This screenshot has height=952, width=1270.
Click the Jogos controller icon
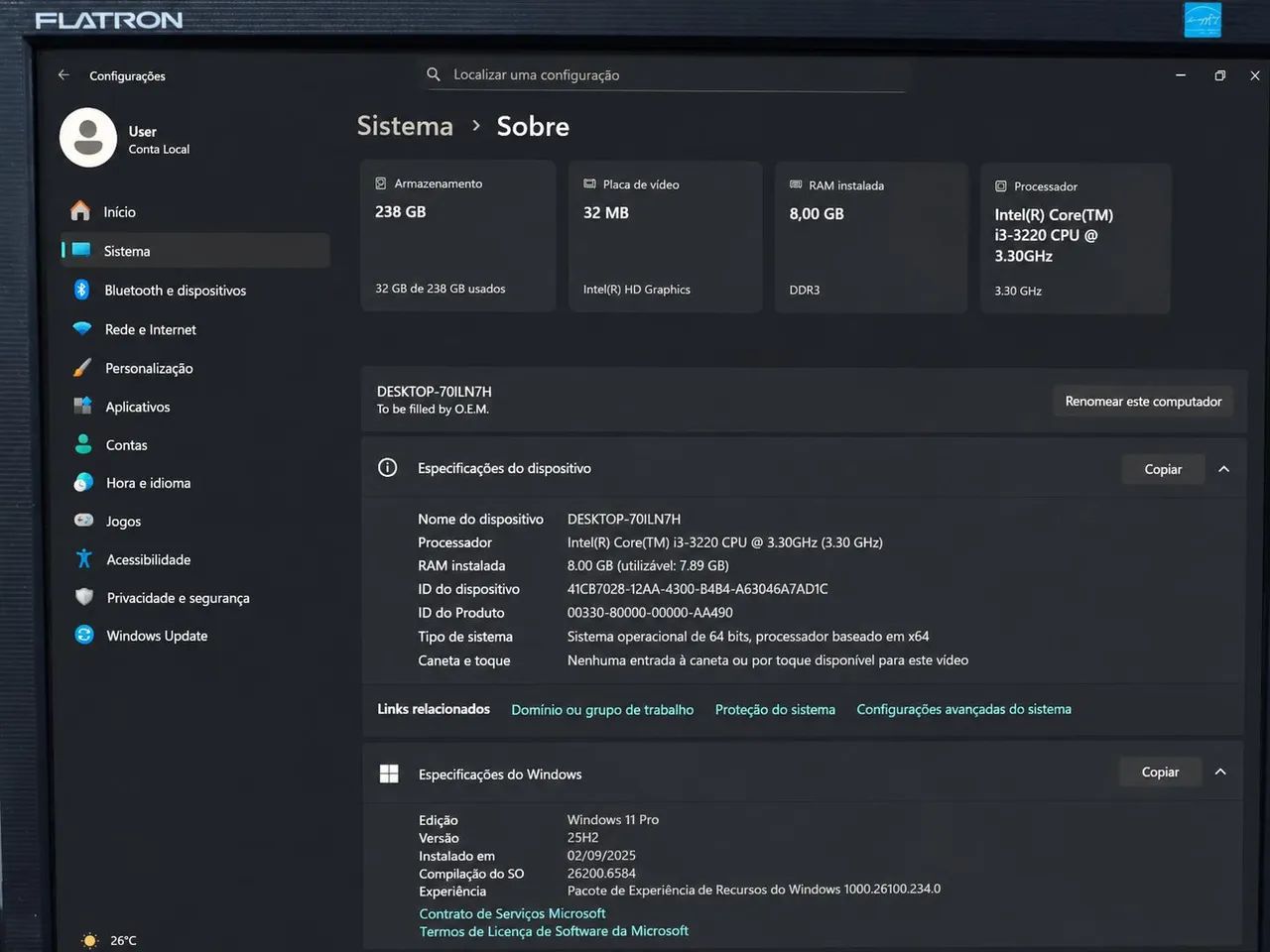tap(84, 521)
